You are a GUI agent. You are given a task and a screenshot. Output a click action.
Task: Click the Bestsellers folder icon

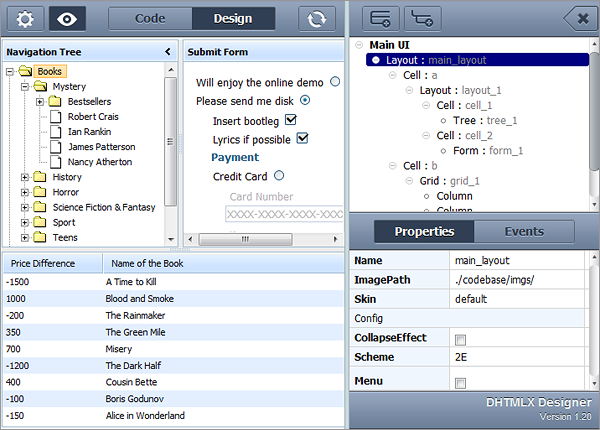55,101
